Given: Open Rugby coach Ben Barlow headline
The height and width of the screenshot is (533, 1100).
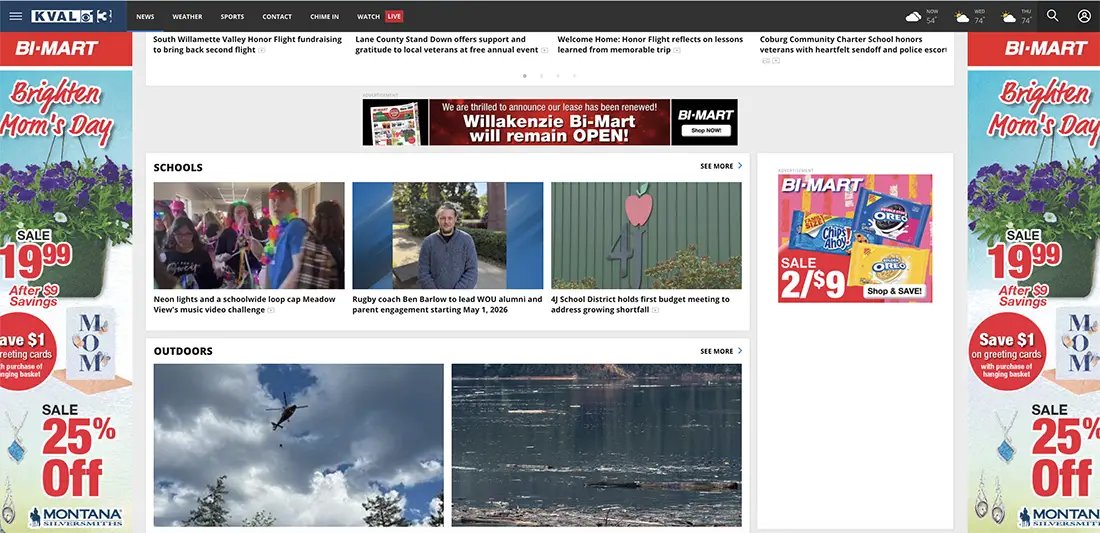Looking at the screenshot, I should coord(447,304).
